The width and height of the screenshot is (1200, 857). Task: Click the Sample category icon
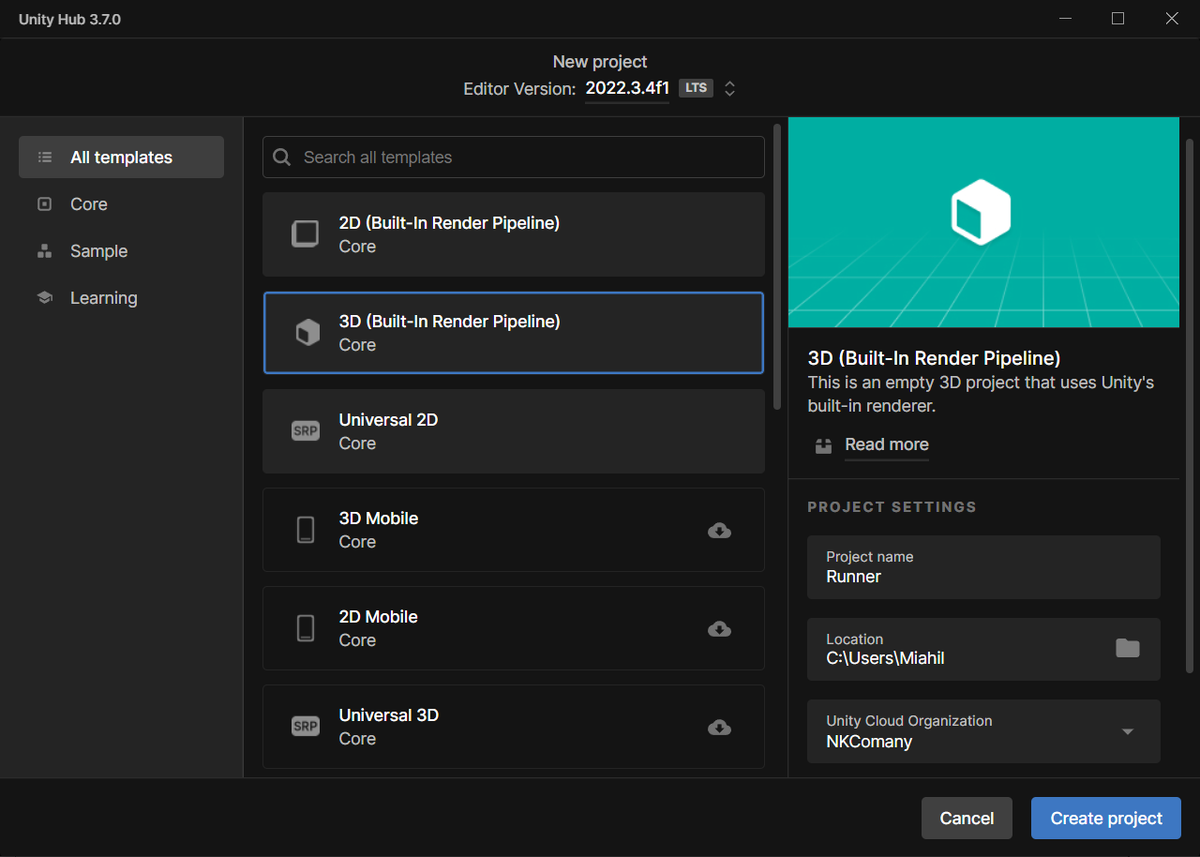tap(44, 251)
